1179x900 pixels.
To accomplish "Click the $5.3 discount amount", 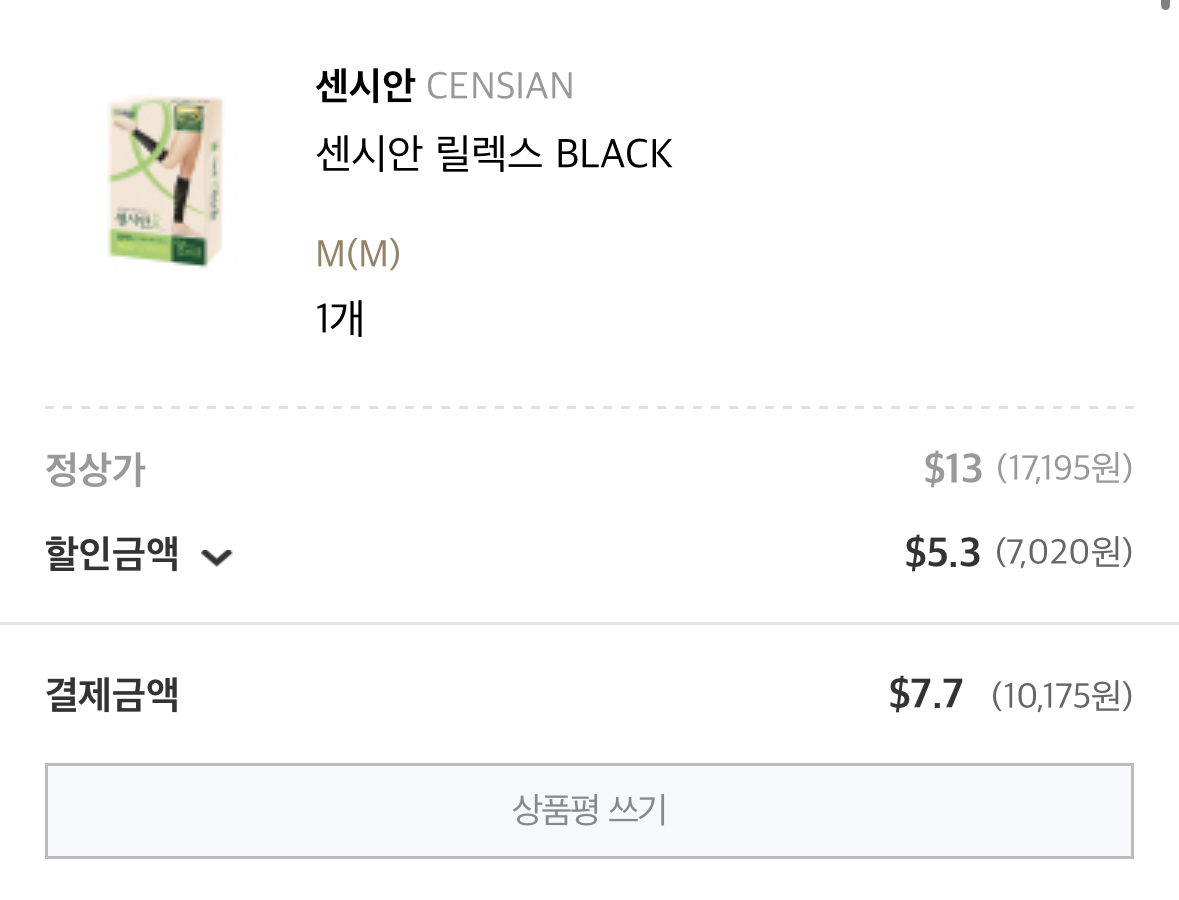I will coord(942,552).
